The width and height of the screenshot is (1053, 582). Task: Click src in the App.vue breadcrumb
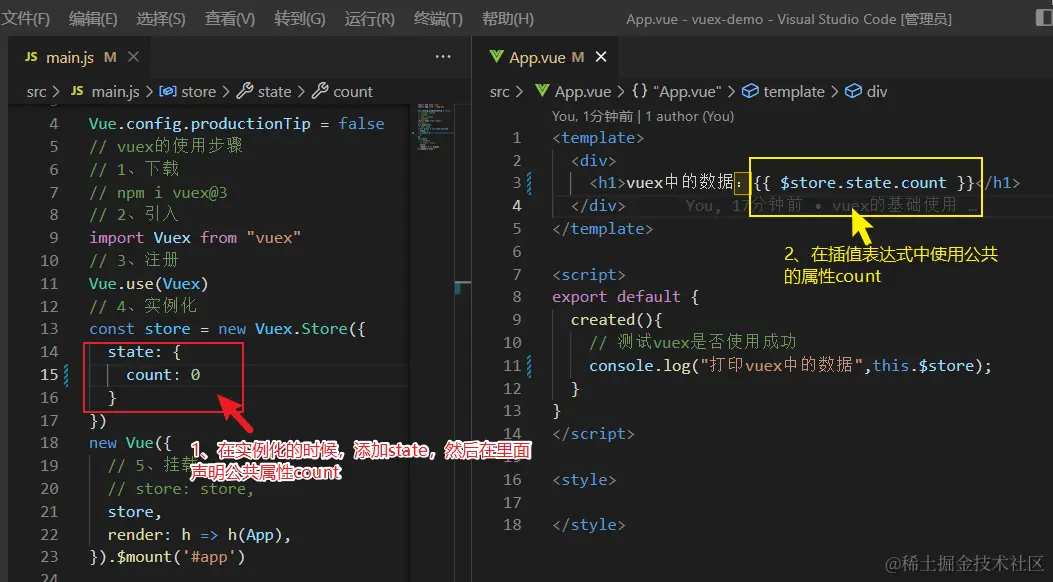(x=500, y=91)
